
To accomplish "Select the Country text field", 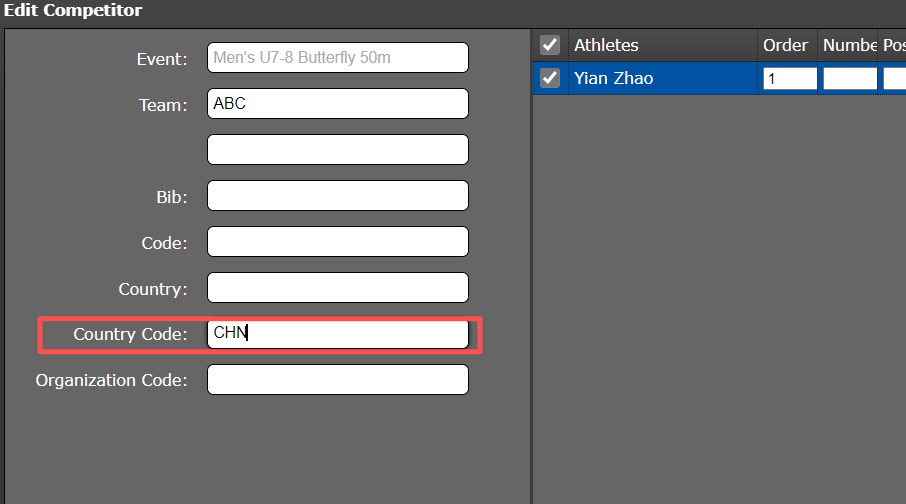I will click(x=337, y=288).
